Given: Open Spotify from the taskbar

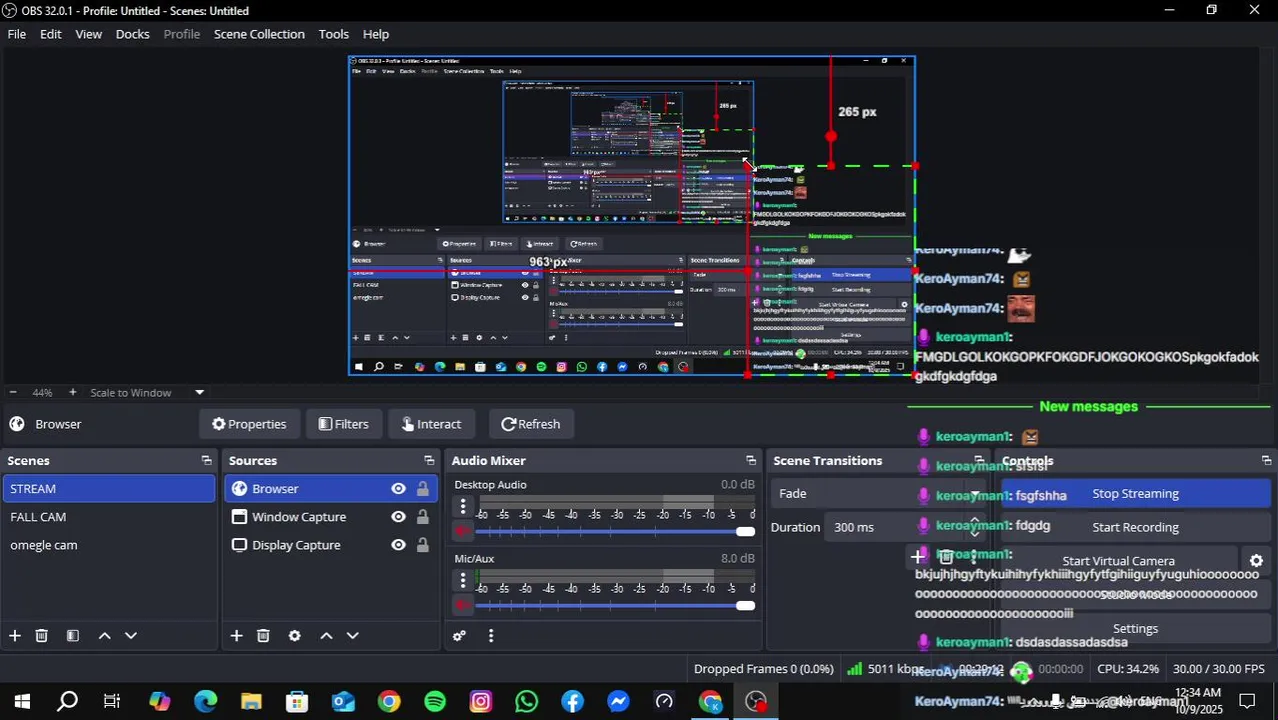Looking at the screenshot, I should point(435,702).
